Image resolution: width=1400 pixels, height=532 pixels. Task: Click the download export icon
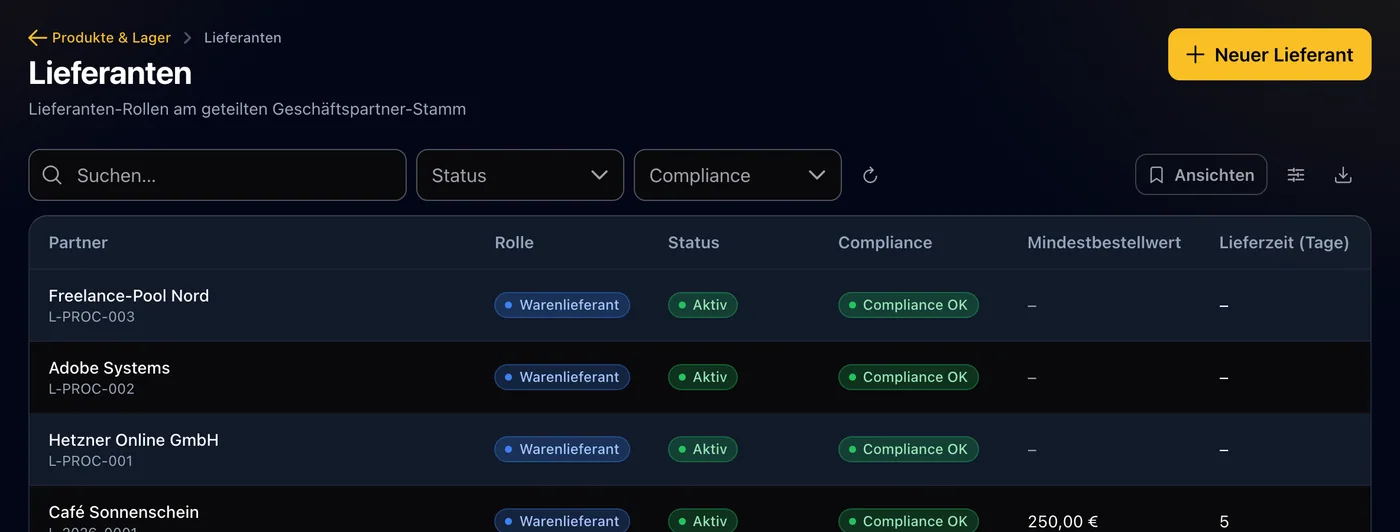[1343, 175]
